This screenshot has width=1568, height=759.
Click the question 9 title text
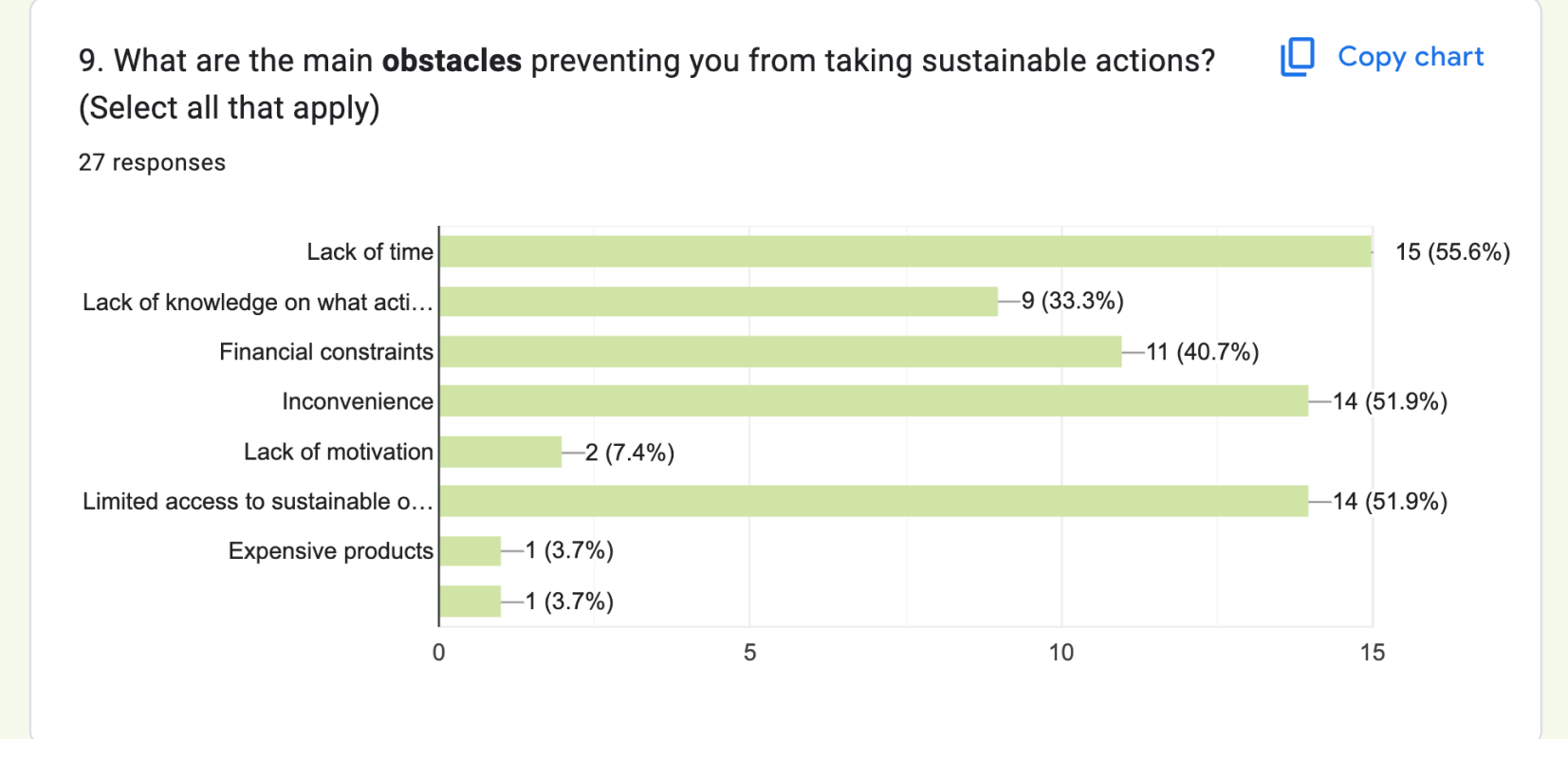pos(645,62)
